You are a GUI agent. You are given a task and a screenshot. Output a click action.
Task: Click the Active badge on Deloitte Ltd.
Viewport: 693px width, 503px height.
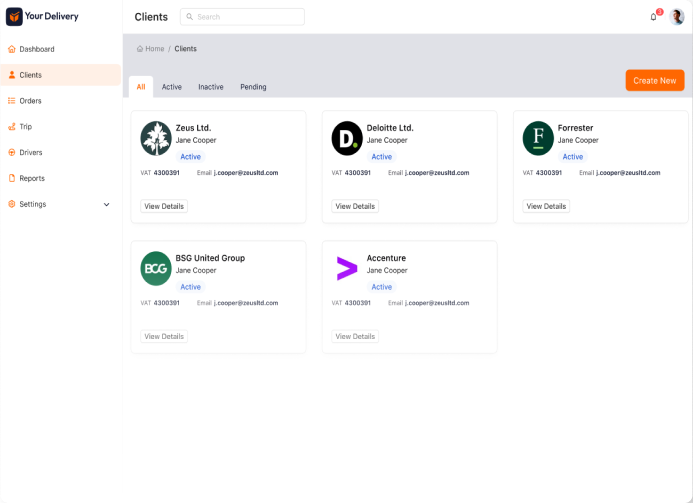point(381,157)
